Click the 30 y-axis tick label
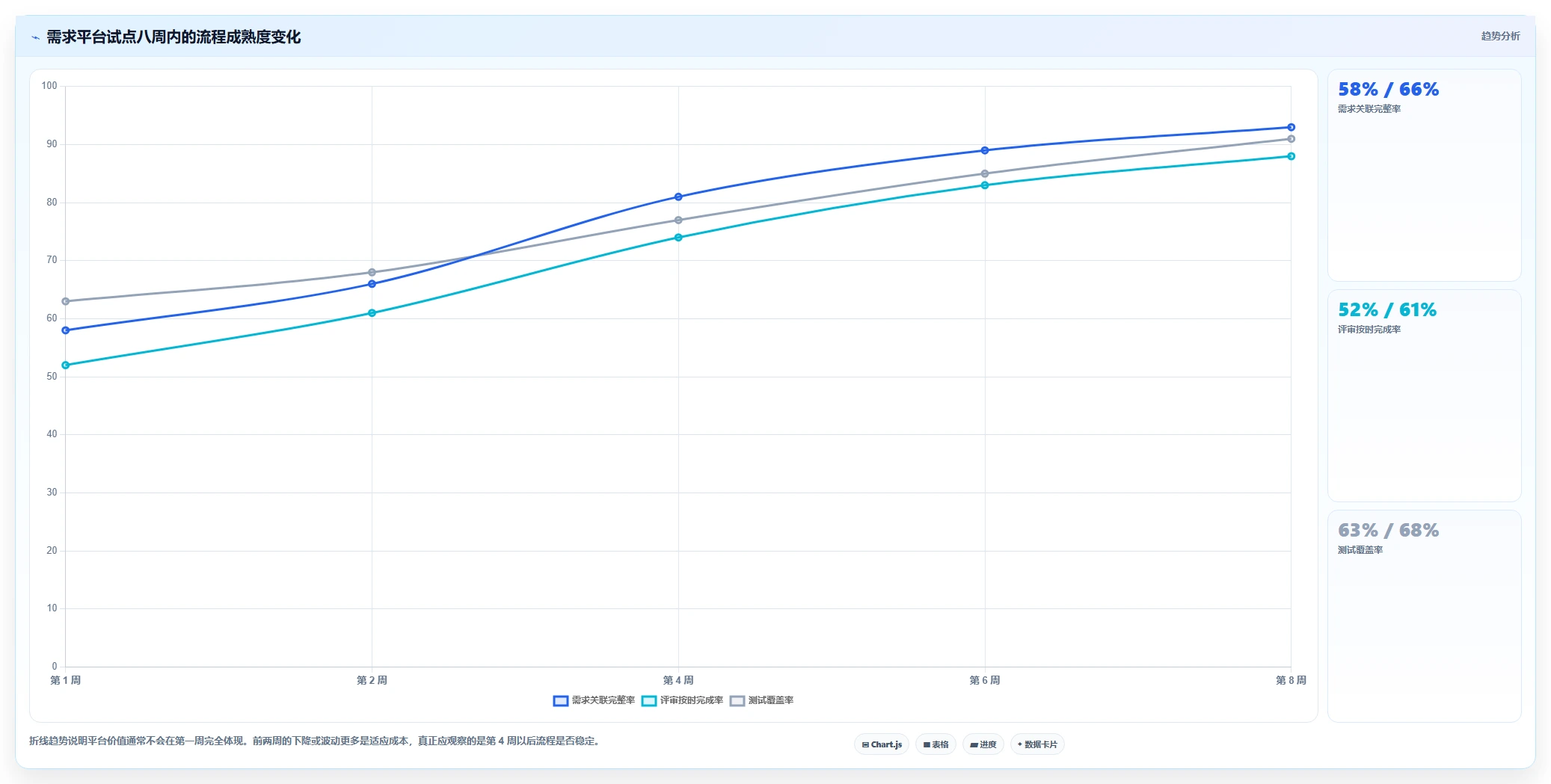Viewport: 1551px width, 784px height. point(52,493)
